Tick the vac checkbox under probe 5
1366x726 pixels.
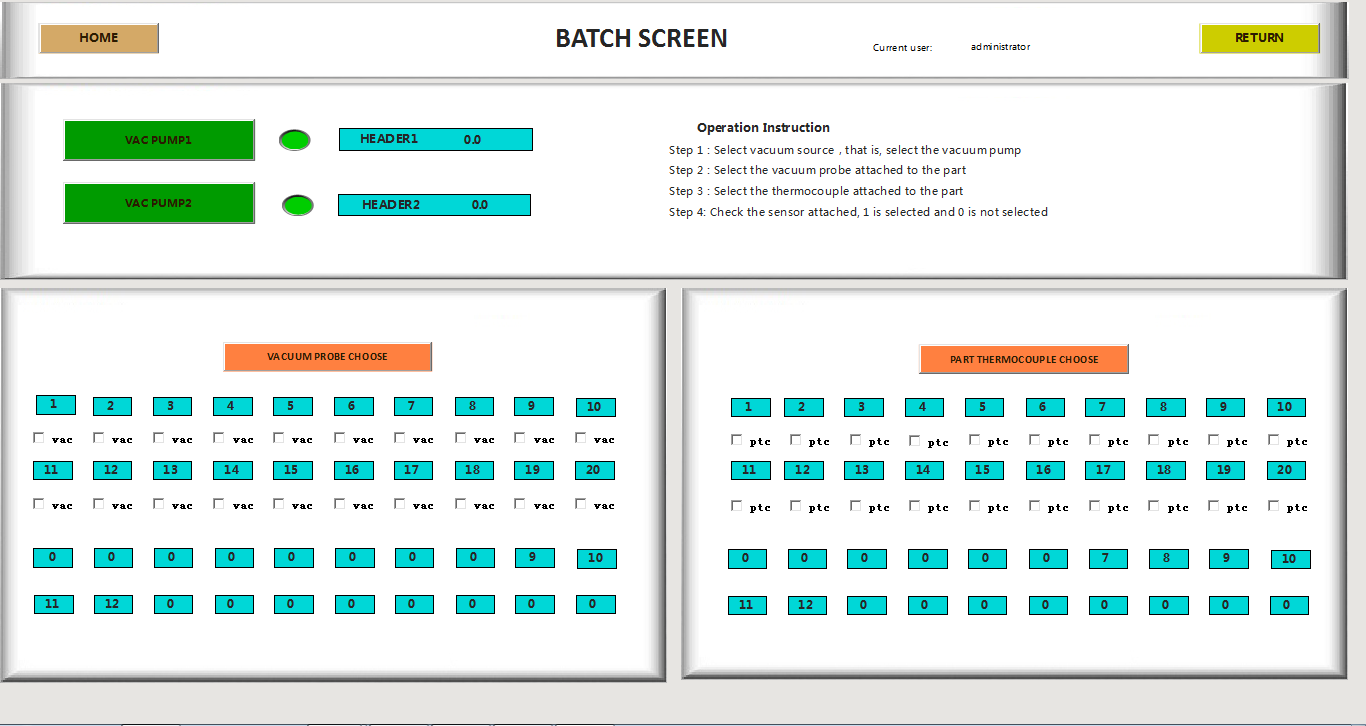(x=279, y=438)
